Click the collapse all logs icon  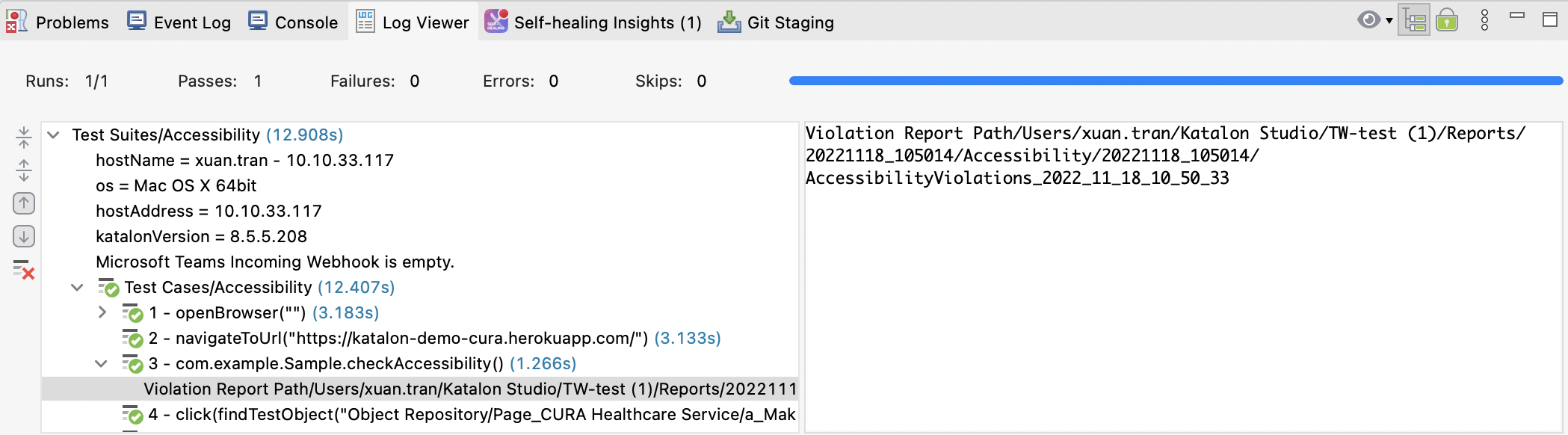tap(24, 137)
